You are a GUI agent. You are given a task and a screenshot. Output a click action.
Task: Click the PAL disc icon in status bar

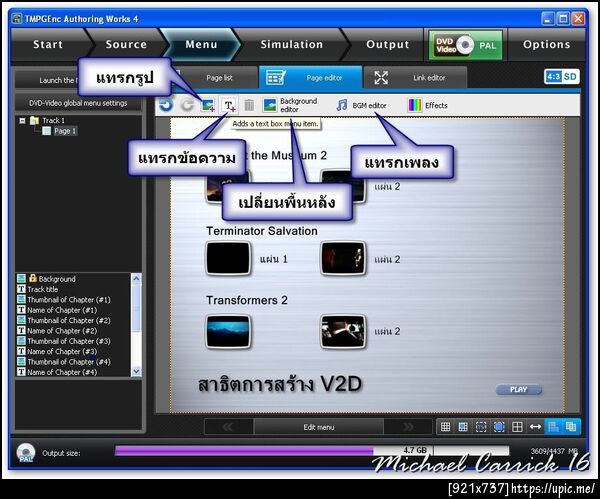(26, 452)
